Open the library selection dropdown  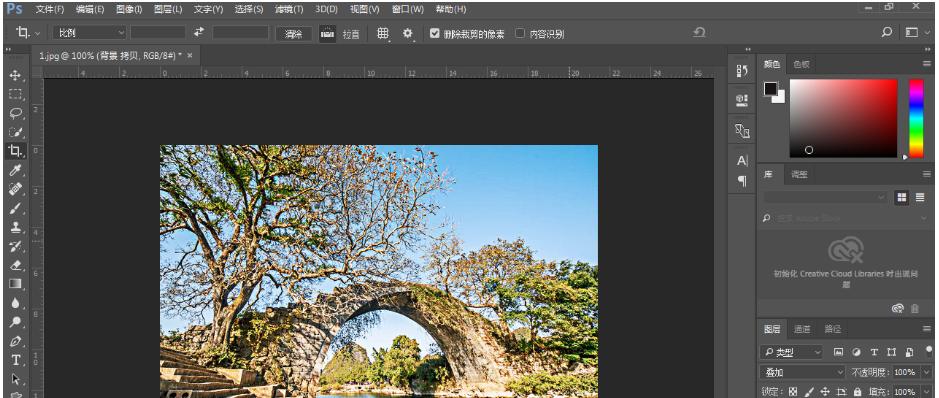point(825,198)
